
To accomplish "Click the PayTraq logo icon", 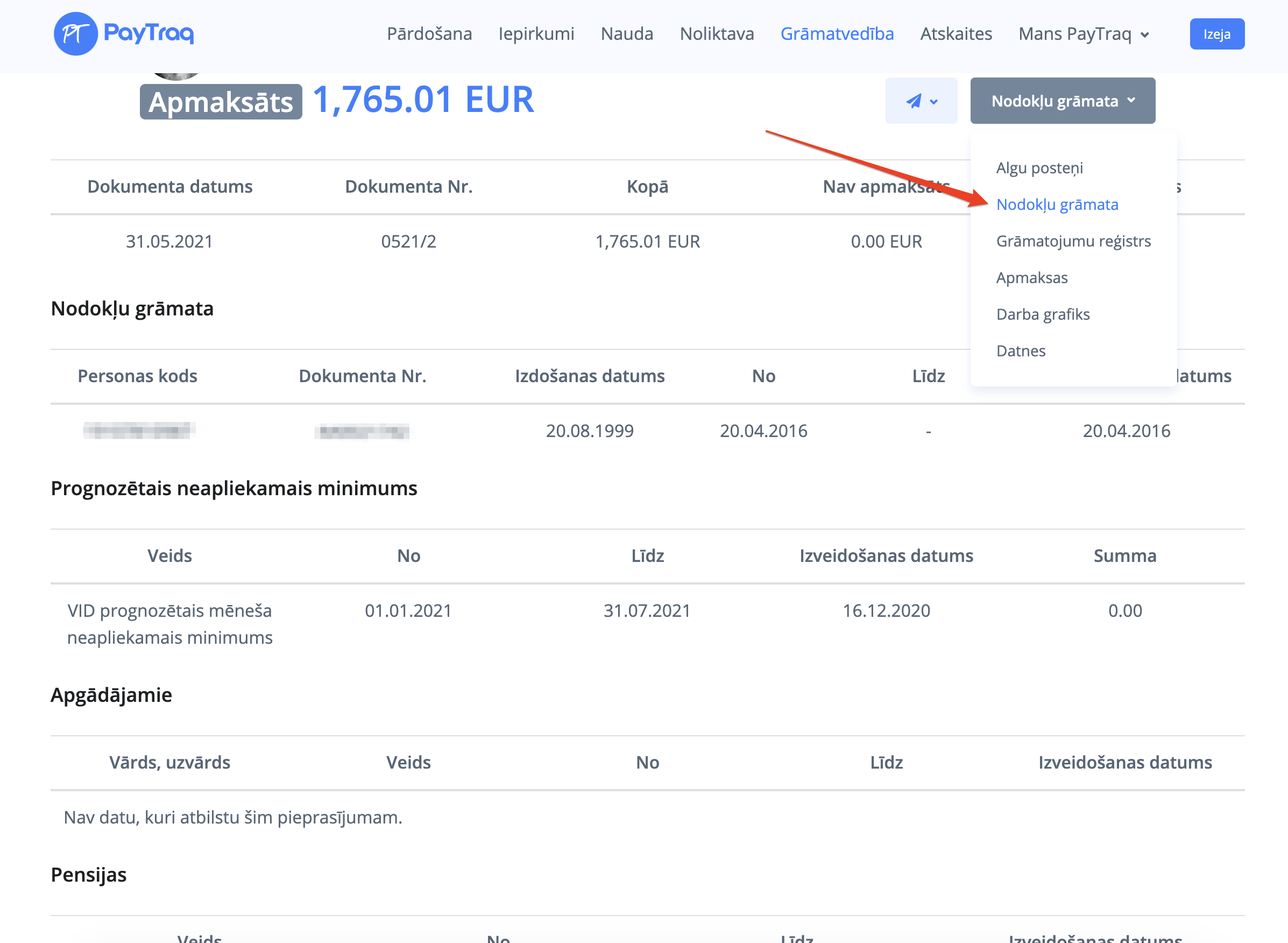I will (x=75, y=34).
